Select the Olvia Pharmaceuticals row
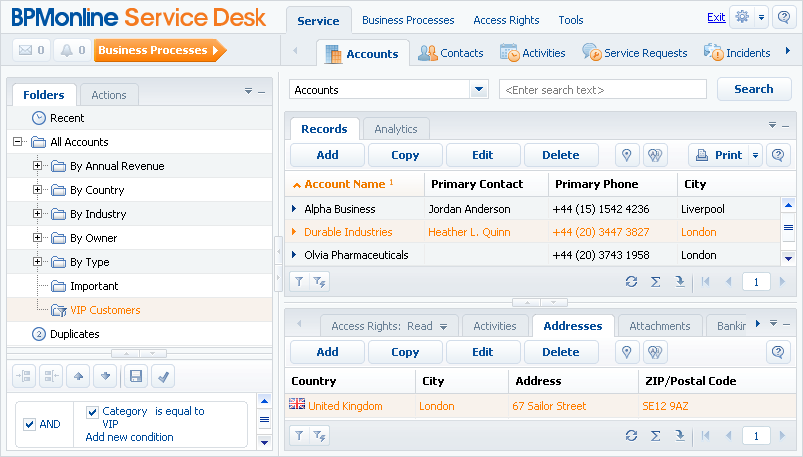 tap(533, 255)
